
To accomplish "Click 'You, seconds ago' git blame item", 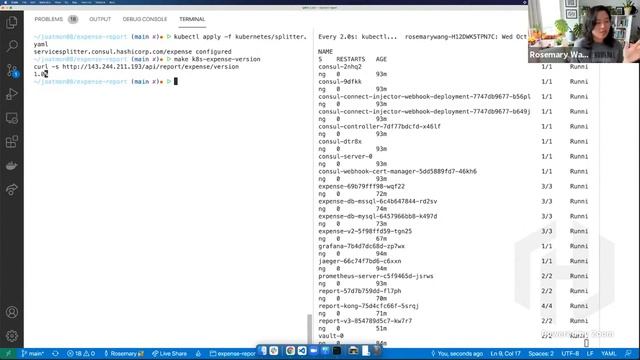I will point(457,354).
